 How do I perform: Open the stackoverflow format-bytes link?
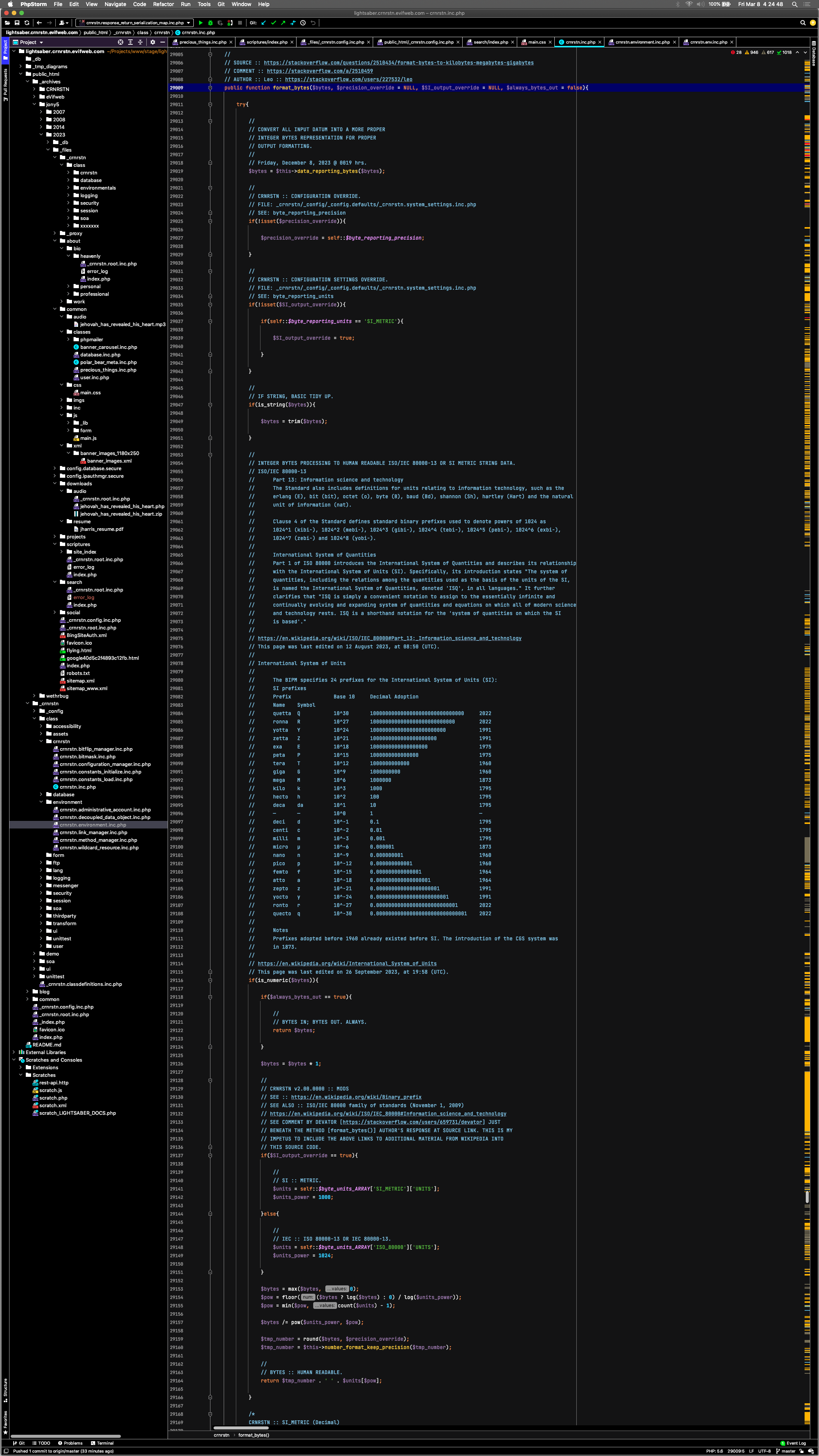pyautogui.click(x=398, y=63)
